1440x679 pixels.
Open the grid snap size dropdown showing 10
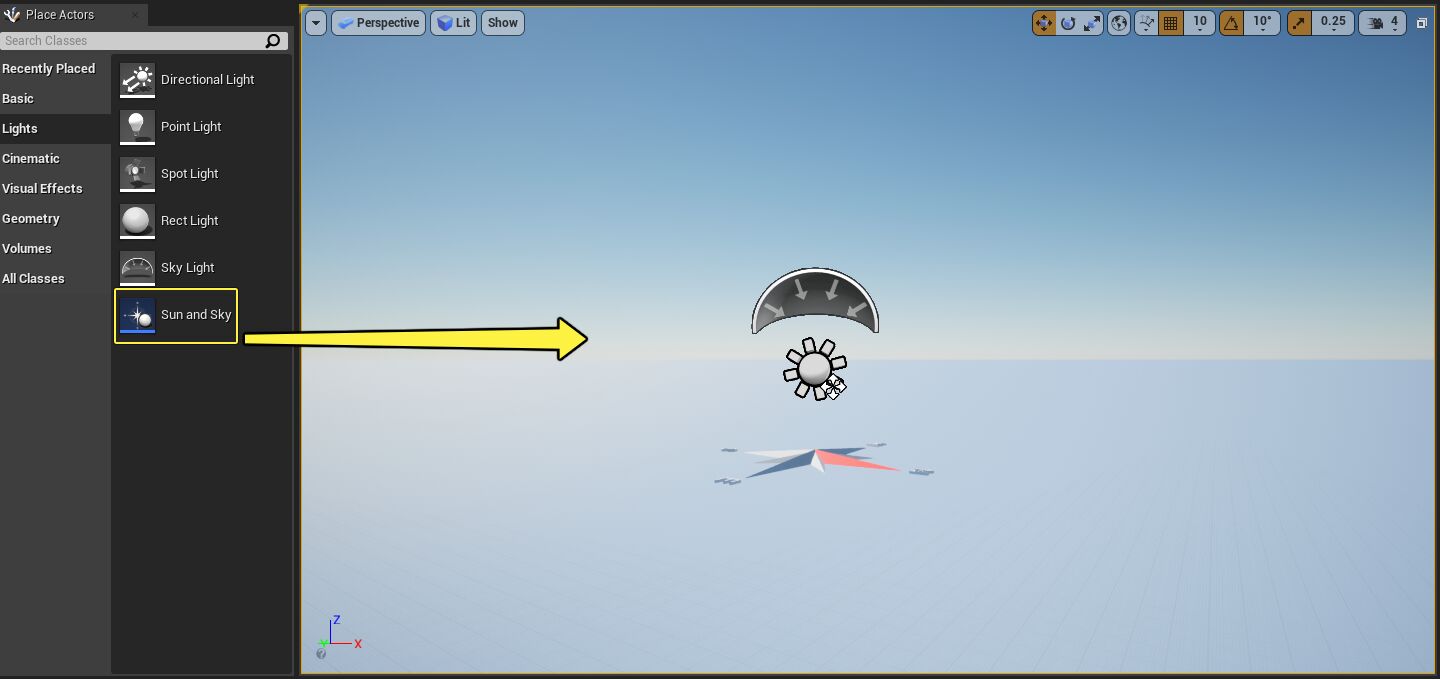(1200, 22)
